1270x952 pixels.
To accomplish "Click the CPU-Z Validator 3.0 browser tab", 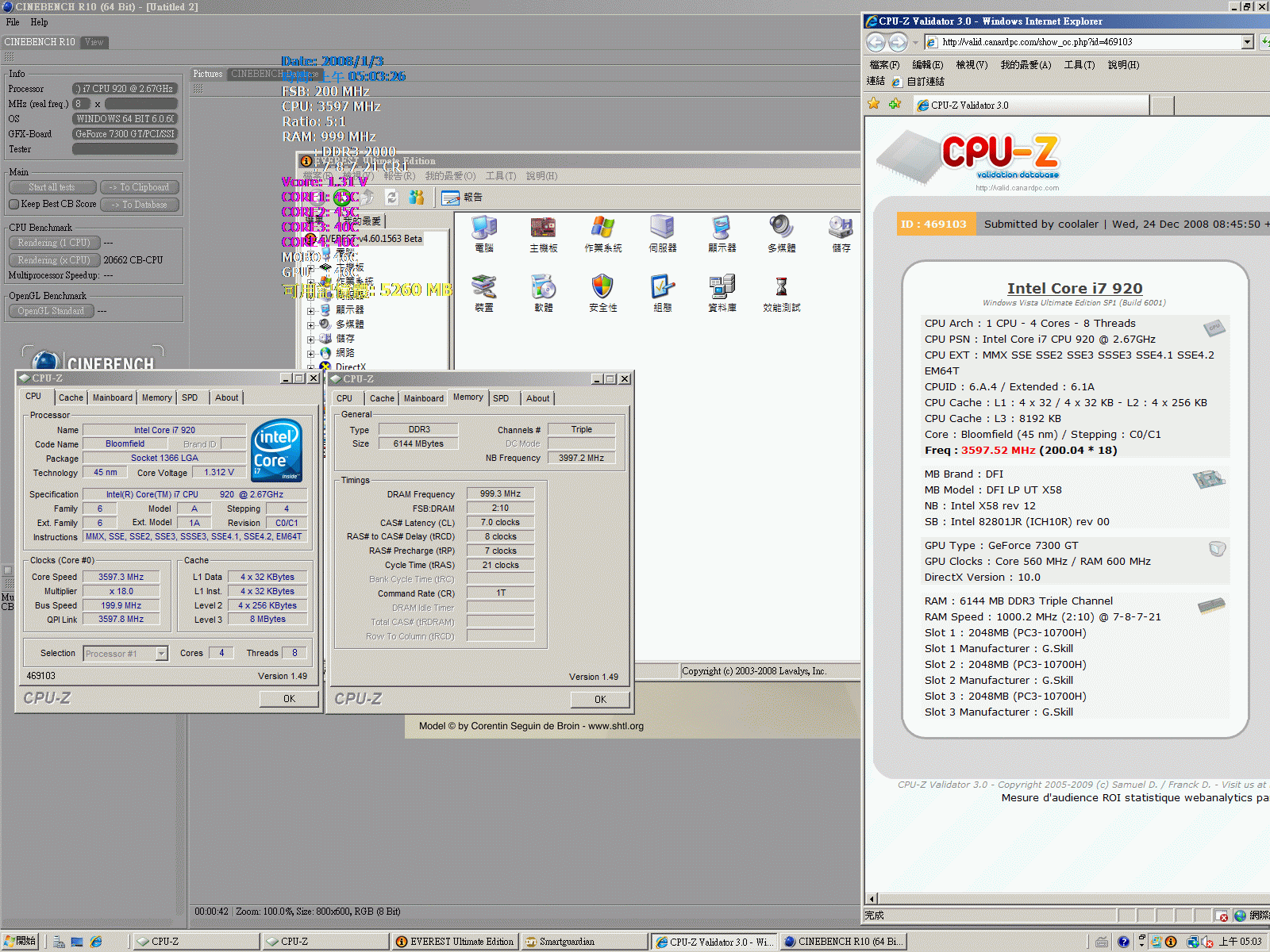I will (x=1031, y=105).
